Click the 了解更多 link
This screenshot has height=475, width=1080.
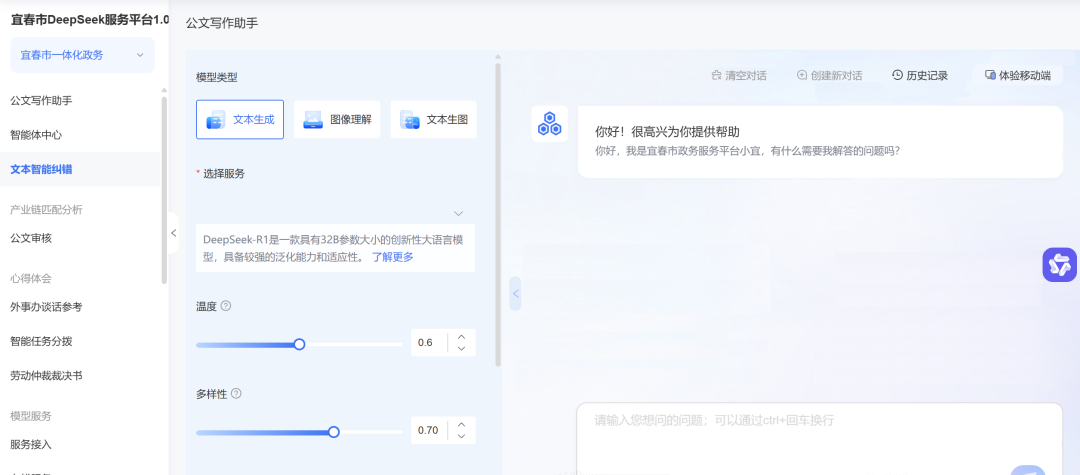pos(393,257)
